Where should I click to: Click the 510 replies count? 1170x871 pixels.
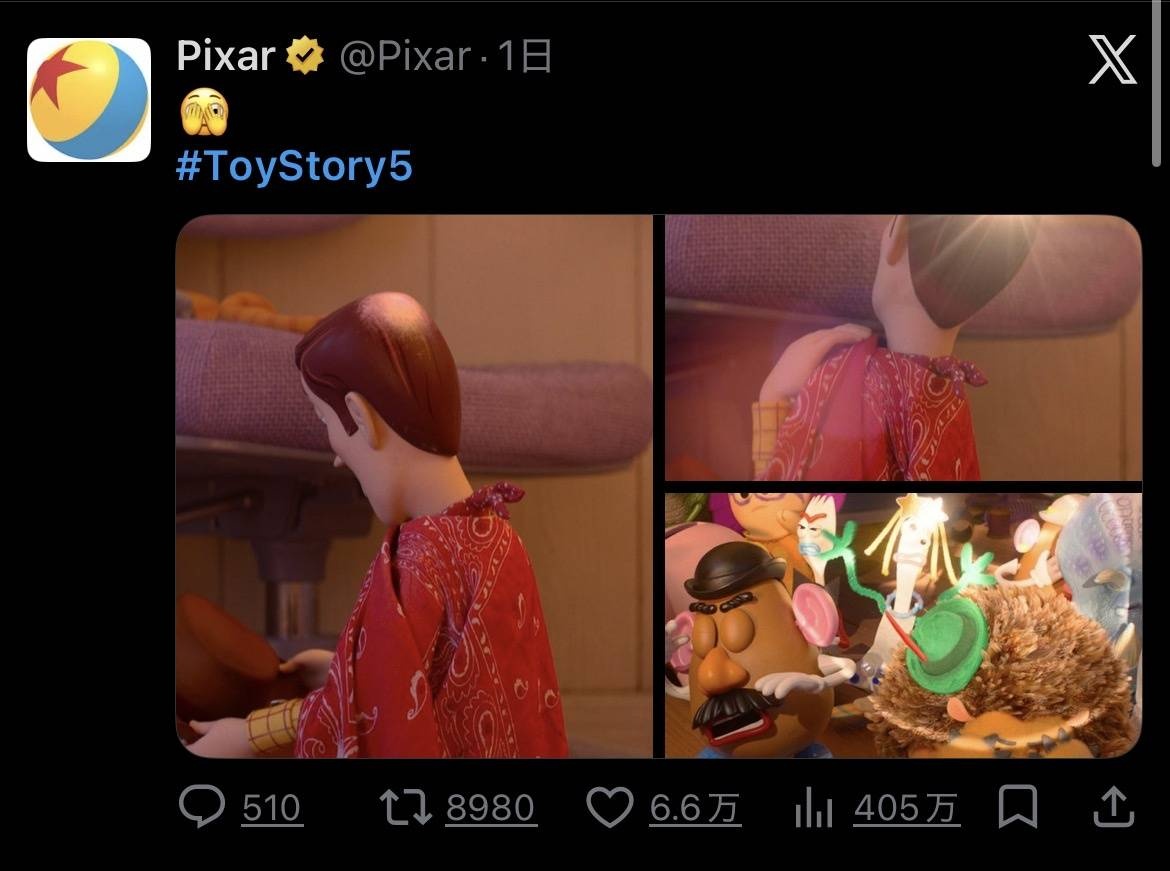click(x=271, y=808)
